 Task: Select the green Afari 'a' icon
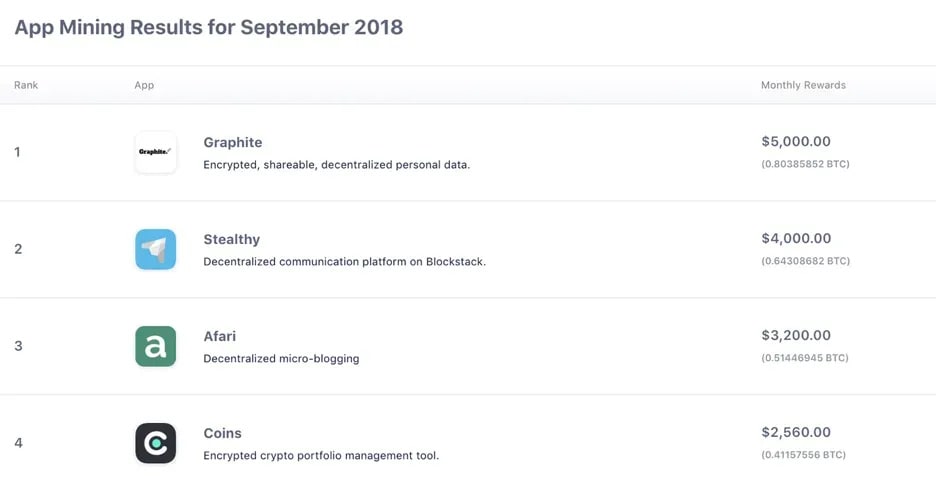click(156, 346)
